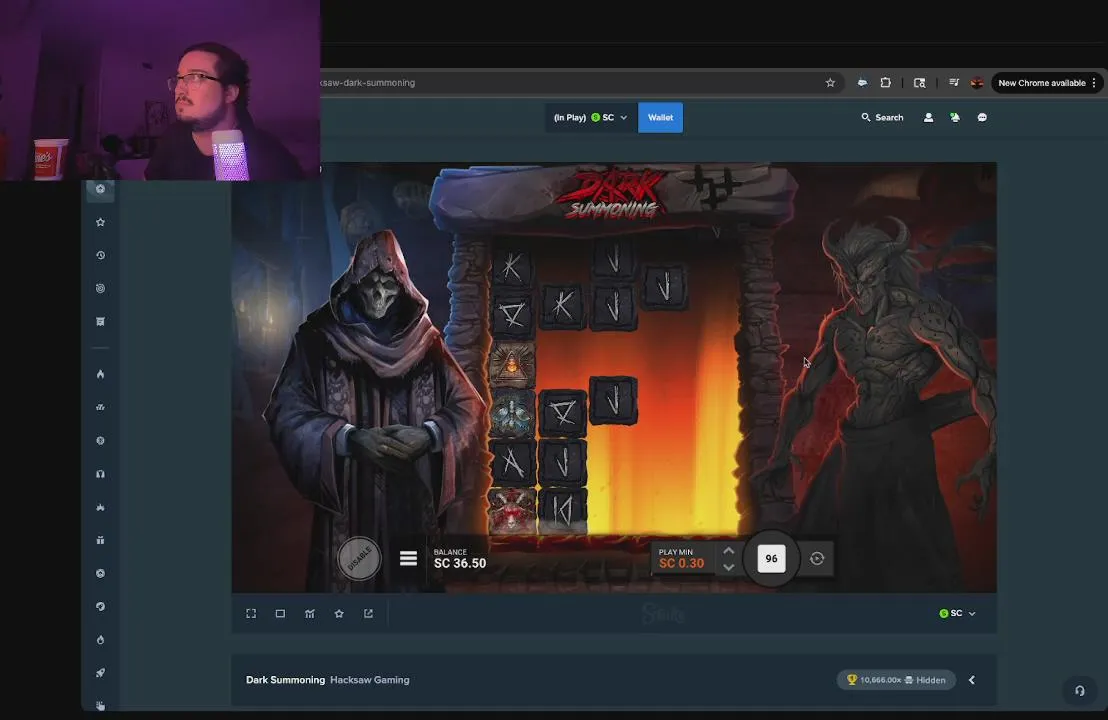Screen dimensions: 1108x720
Task: Click the SC 36.50 balance text
Action: (460, 563)
